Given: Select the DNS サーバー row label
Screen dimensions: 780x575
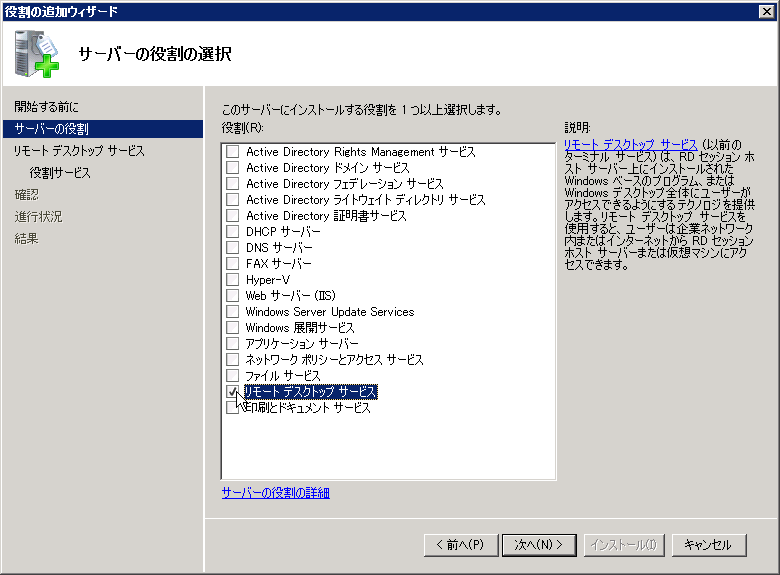Looking at the screenshot, I should 279,247.
